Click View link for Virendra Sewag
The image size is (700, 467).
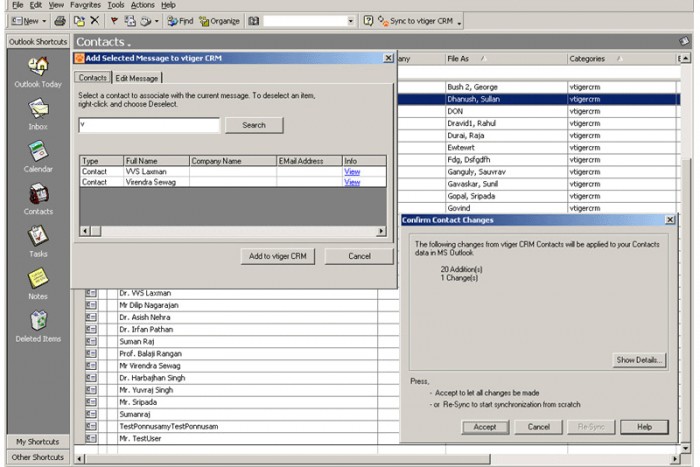tap(352, 182)
